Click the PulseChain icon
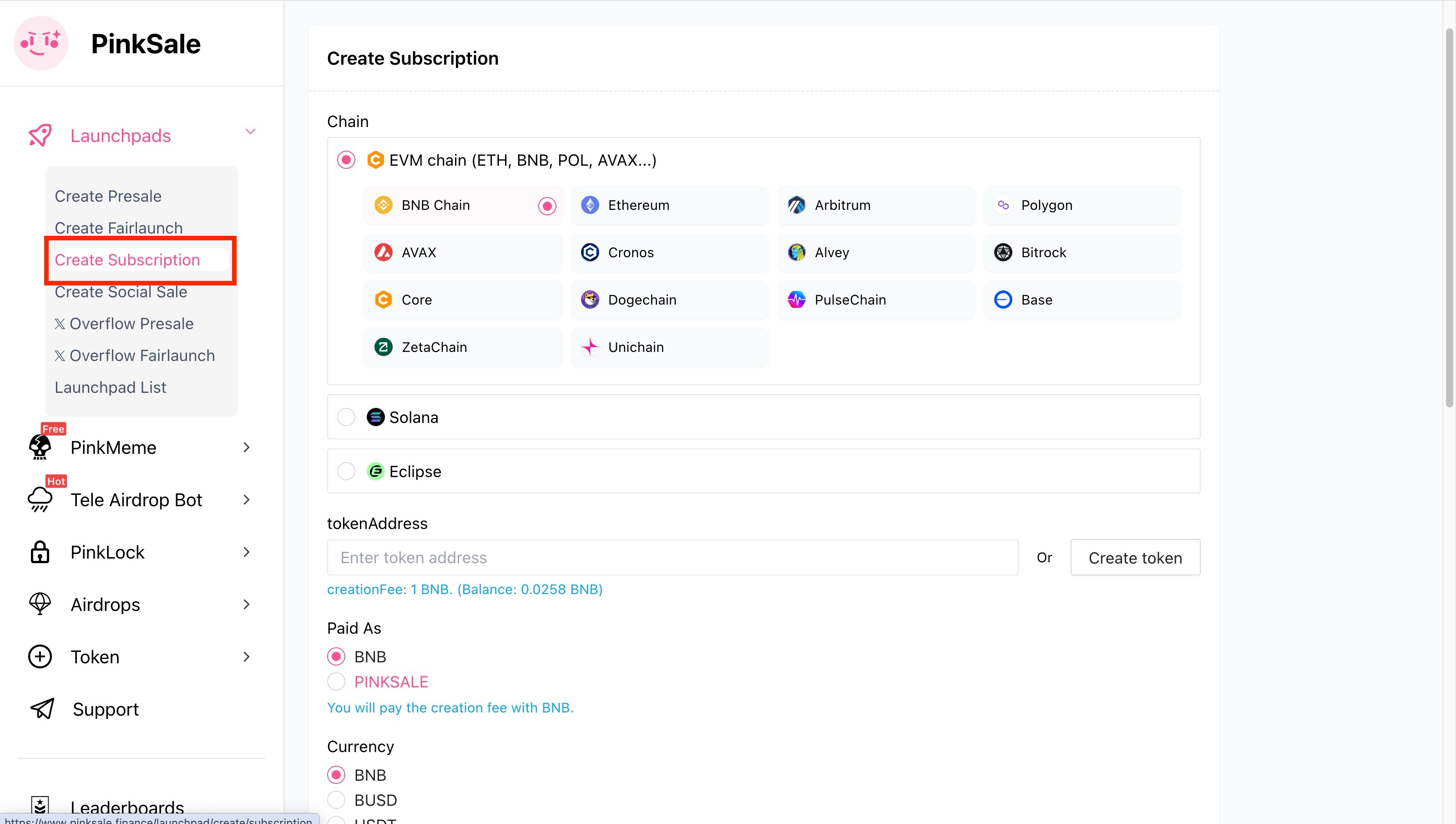The height and width of the screenshot is (824, 1456). pos(796,300)
